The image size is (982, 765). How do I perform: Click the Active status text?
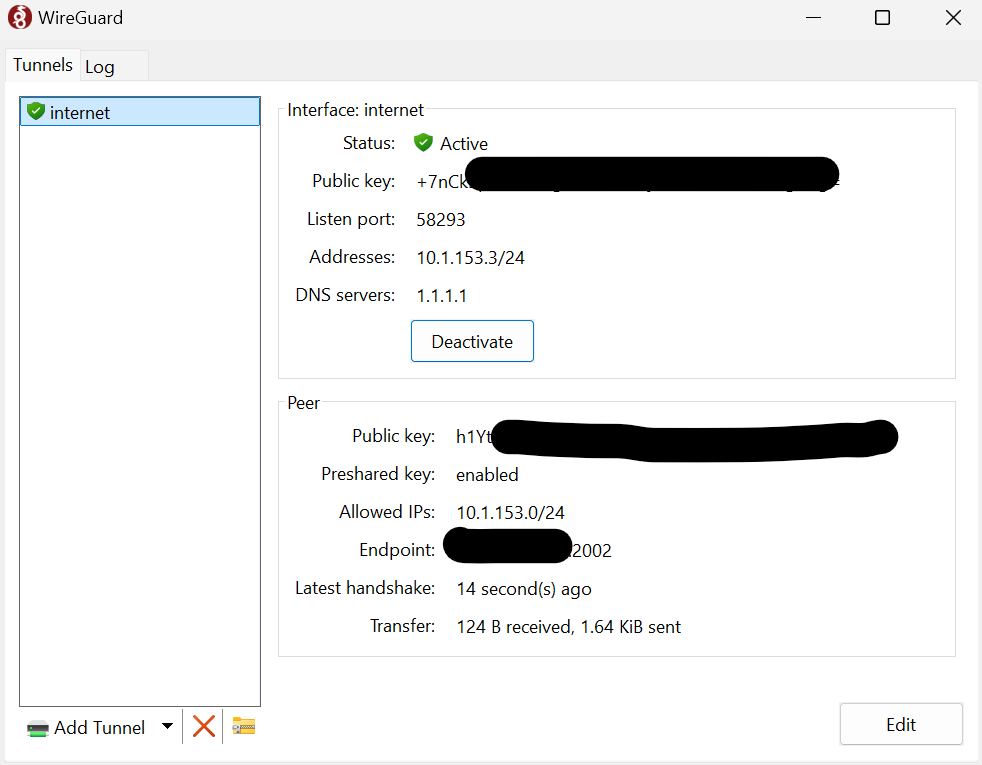463,144
